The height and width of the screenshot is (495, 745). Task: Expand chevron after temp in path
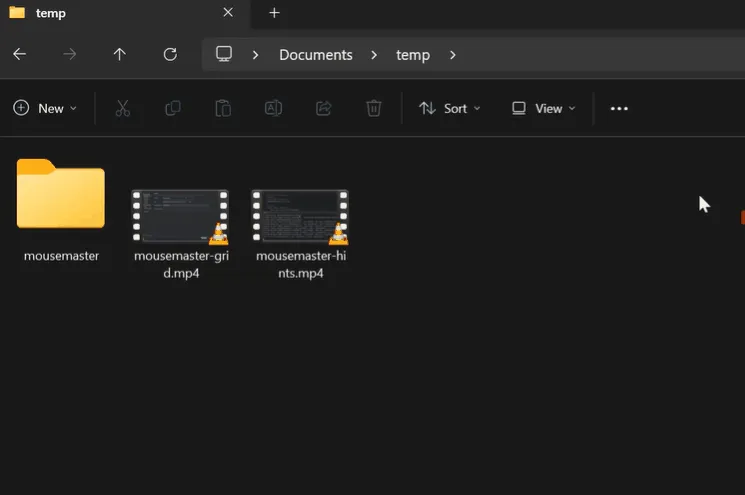click(x=452, y=55)
